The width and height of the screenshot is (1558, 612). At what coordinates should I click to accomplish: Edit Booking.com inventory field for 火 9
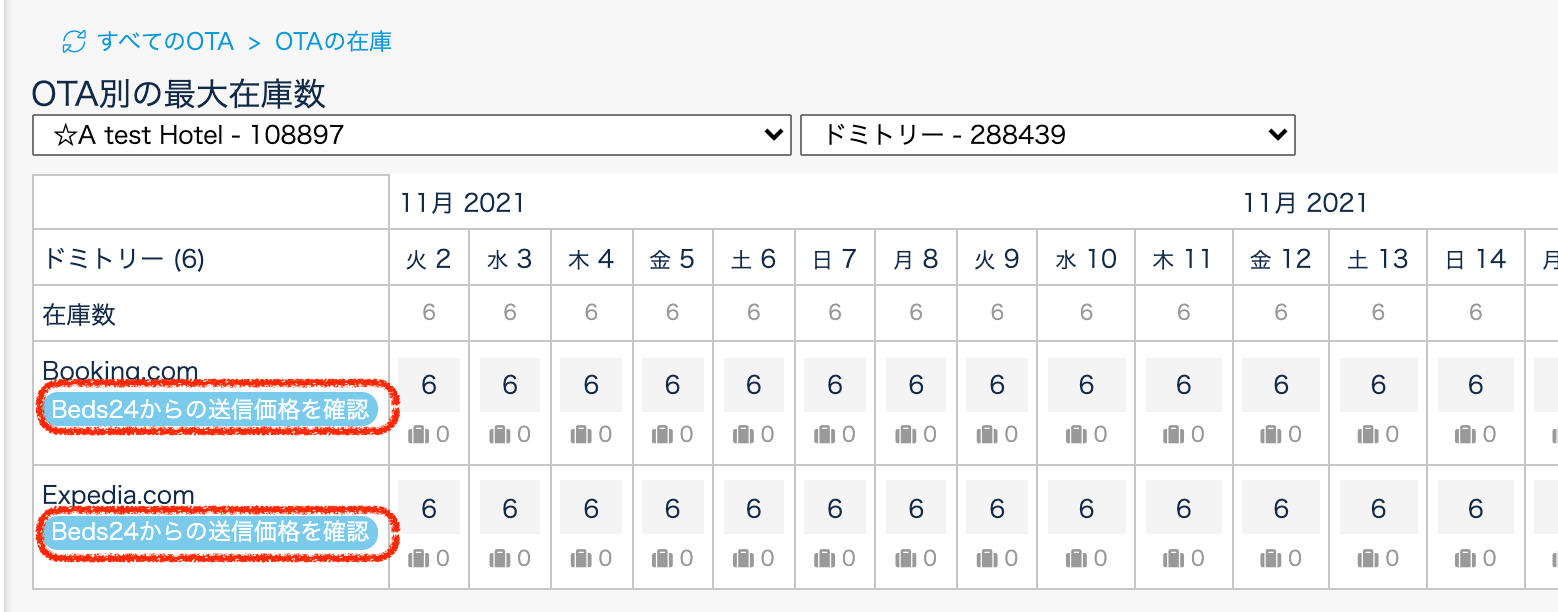997,385
